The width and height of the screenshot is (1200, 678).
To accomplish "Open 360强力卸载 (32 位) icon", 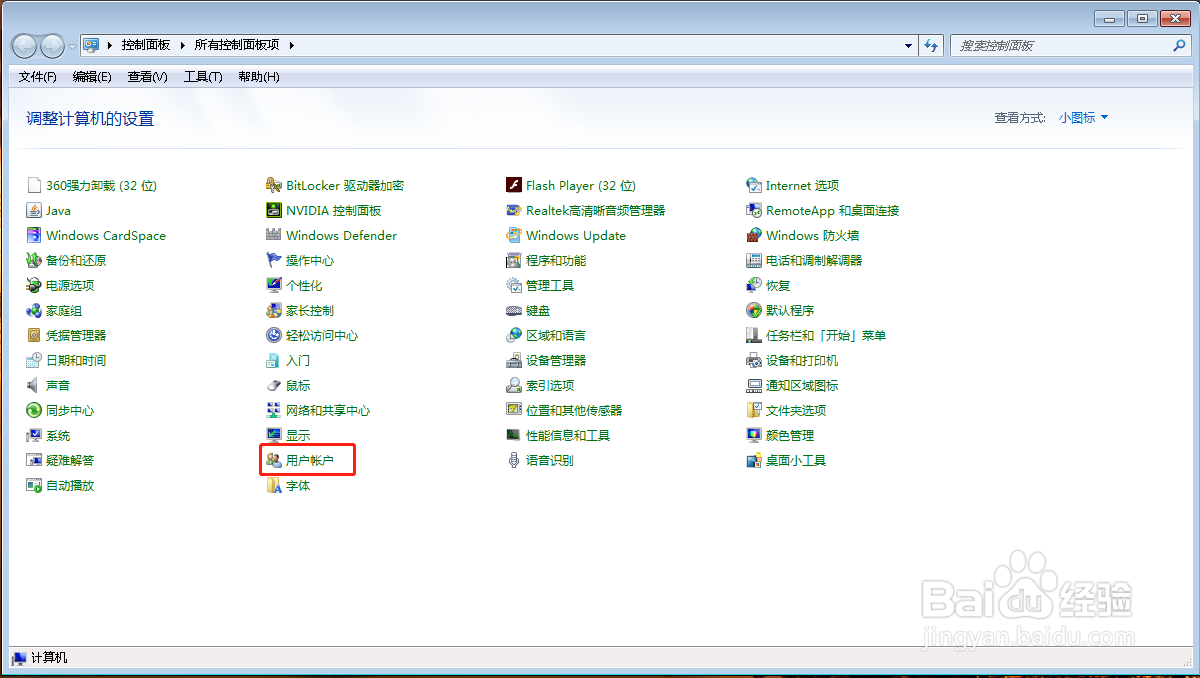I will pos(34,185).
